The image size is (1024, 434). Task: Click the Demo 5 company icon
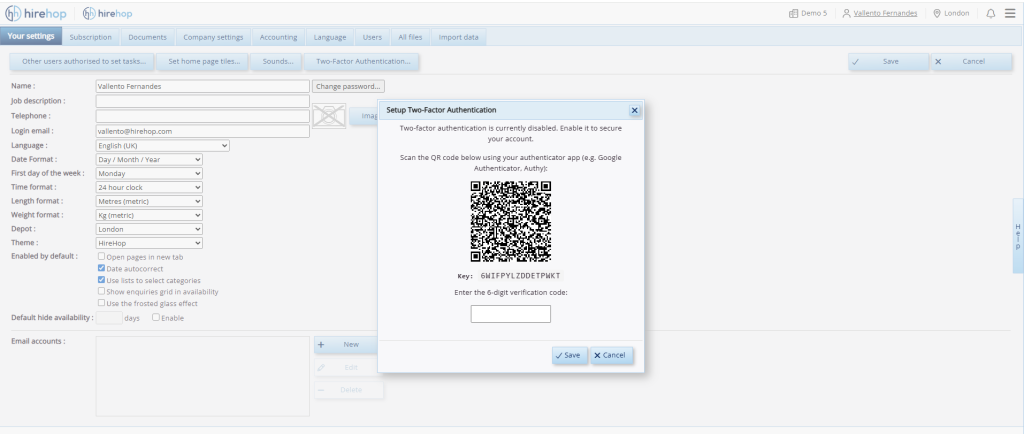point(793,13)
